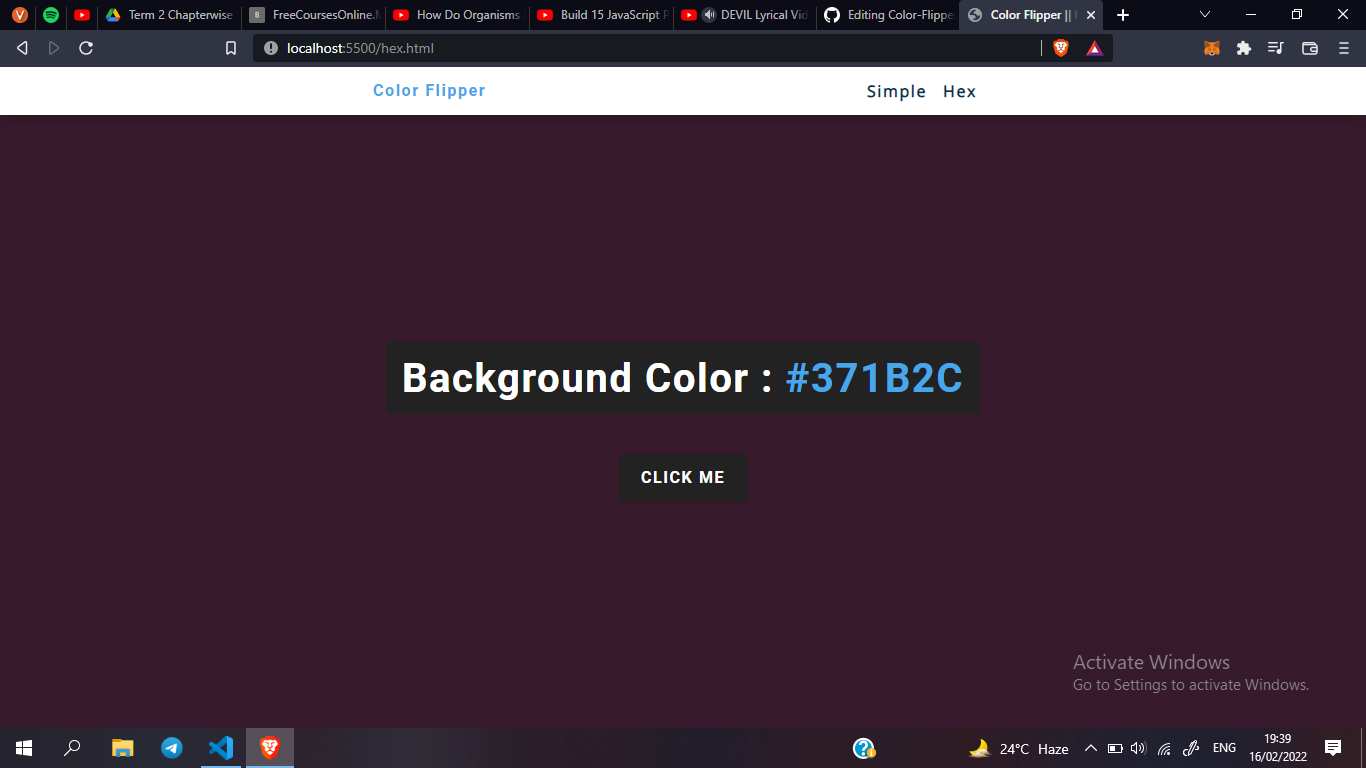1366x768 pixels.
Task: Reload the current page
Action: coord(86,48)
